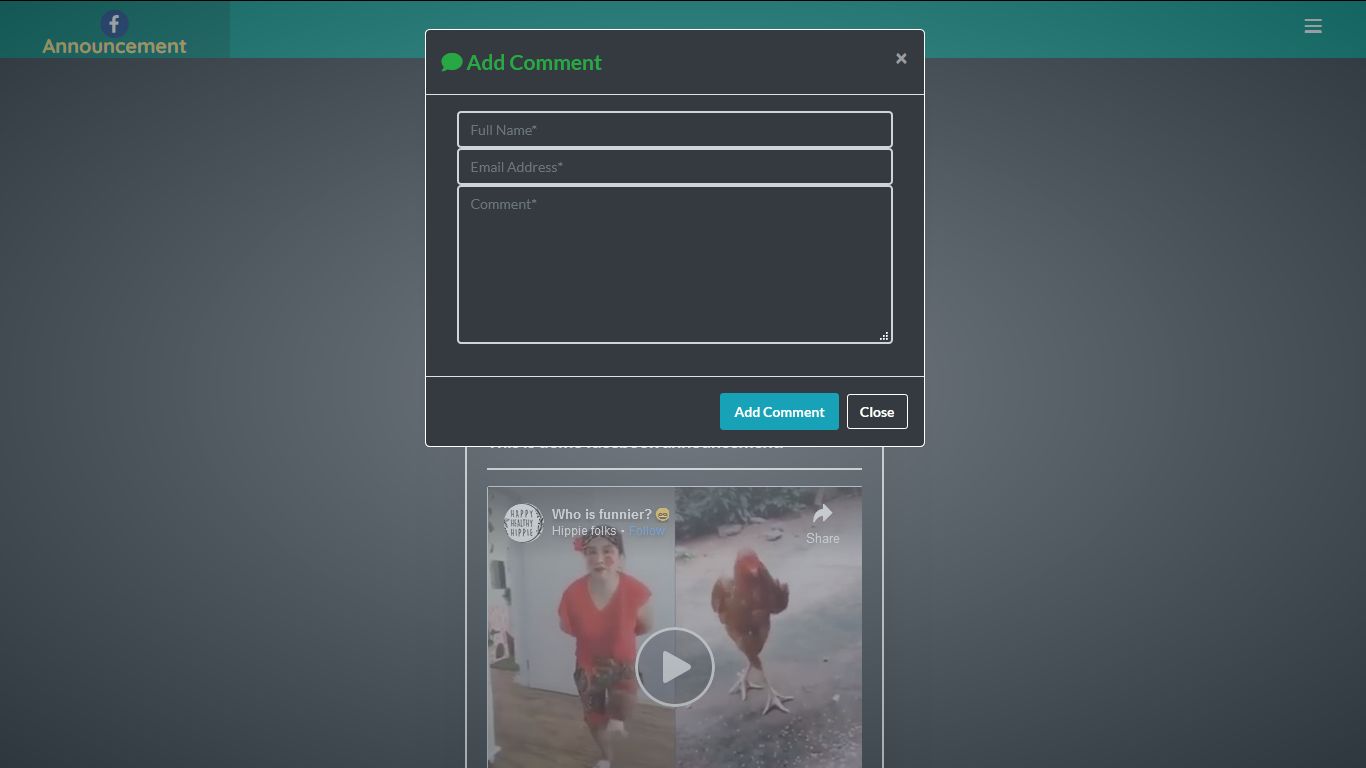Click Add Comment to submit
The height and width of the screenshot is (768, 1366).
[x=779, y=411]
